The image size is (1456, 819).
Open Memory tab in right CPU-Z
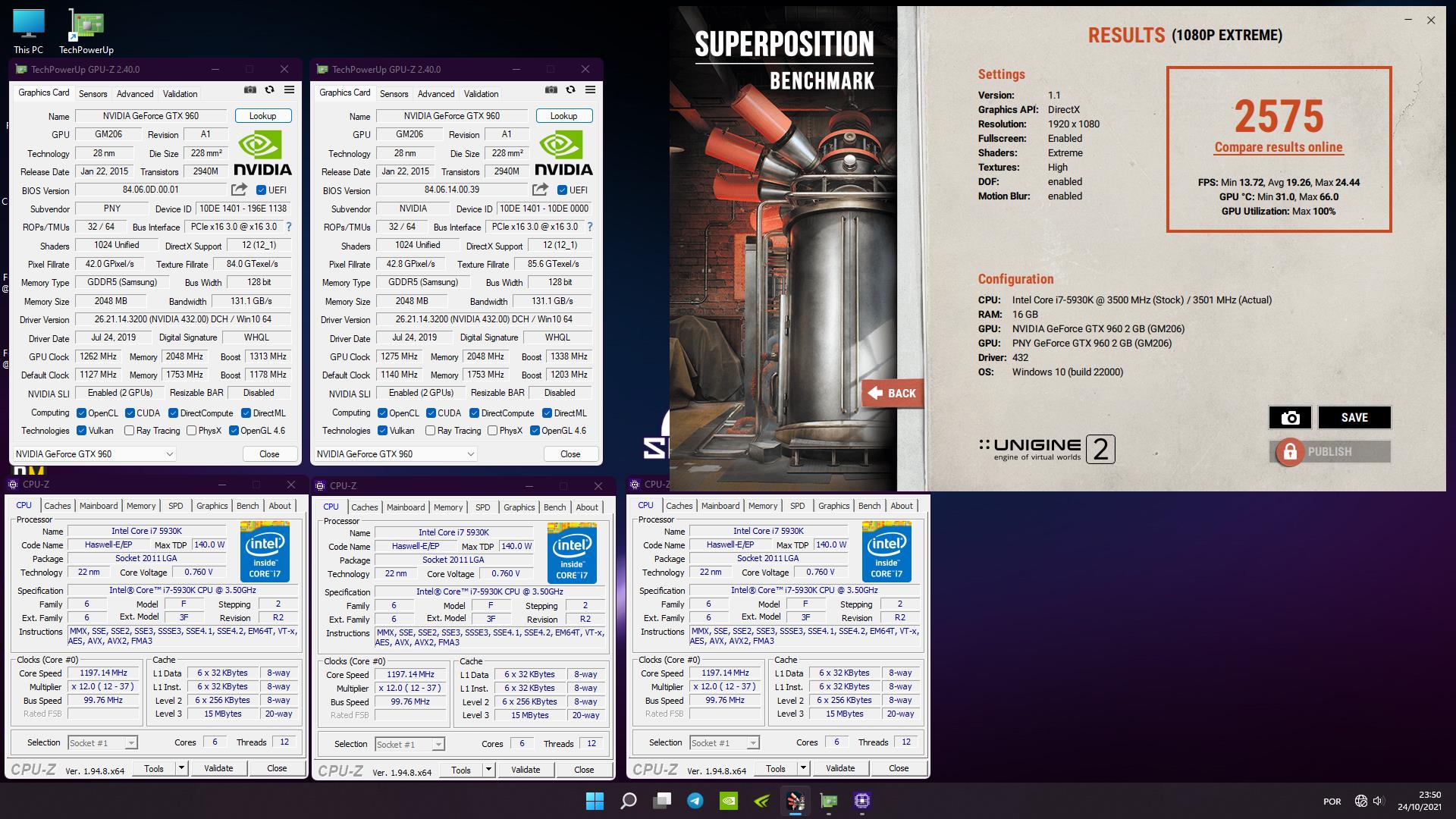tap(763, 506)
